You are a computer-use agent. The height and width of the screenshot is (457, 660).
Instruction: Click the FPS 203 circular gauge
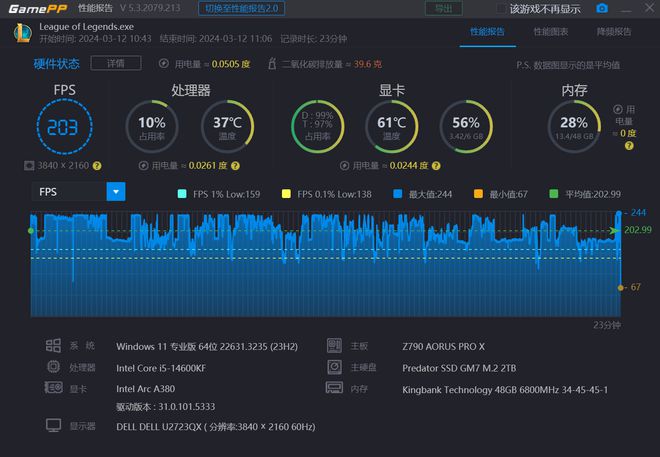click(64, 127)
